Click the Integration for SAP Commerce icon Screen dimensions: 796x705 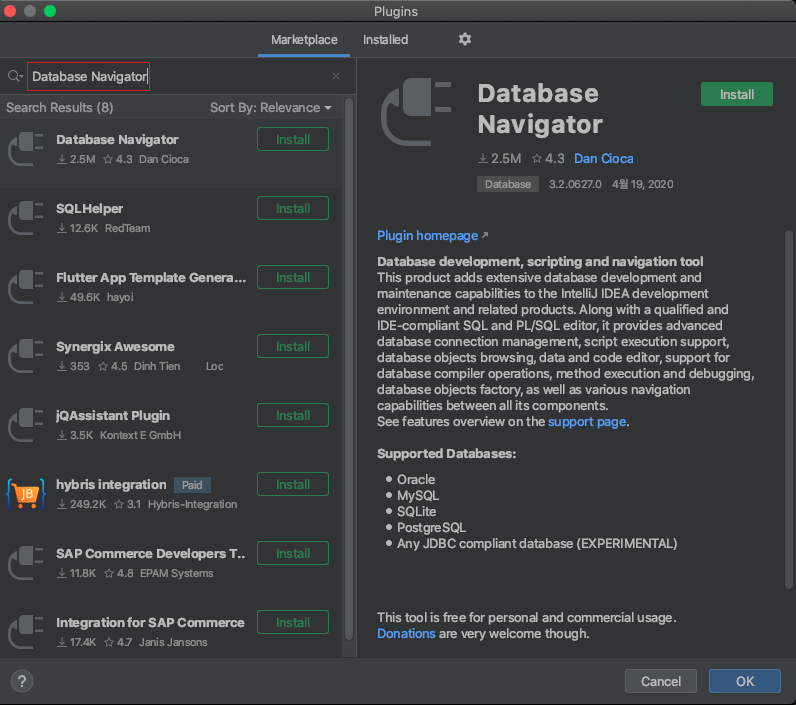coord(25,632)
